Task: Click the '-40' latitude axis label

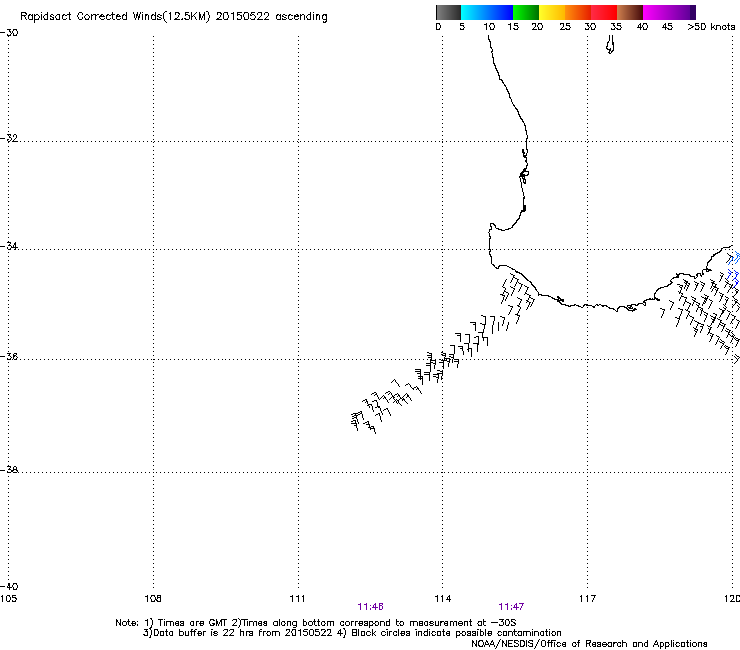Action: [9, 586]
